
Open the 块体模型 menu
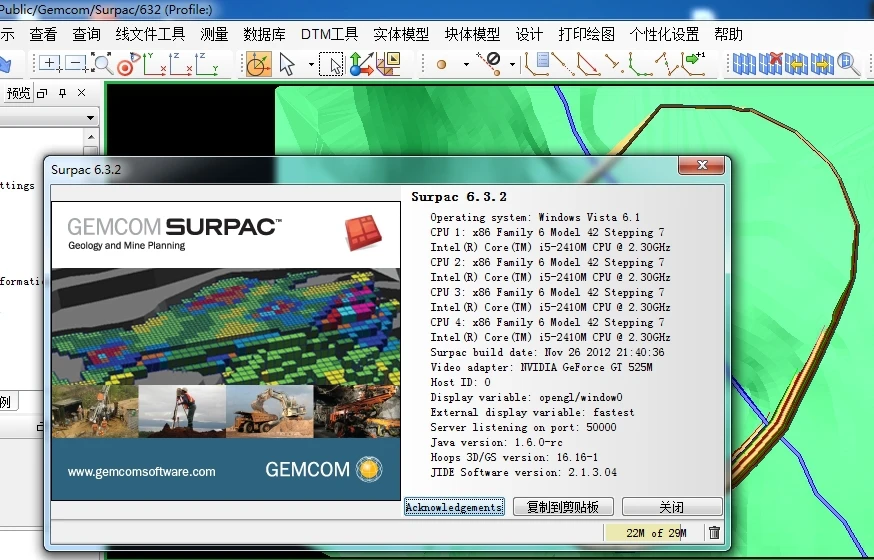(473, 35)
